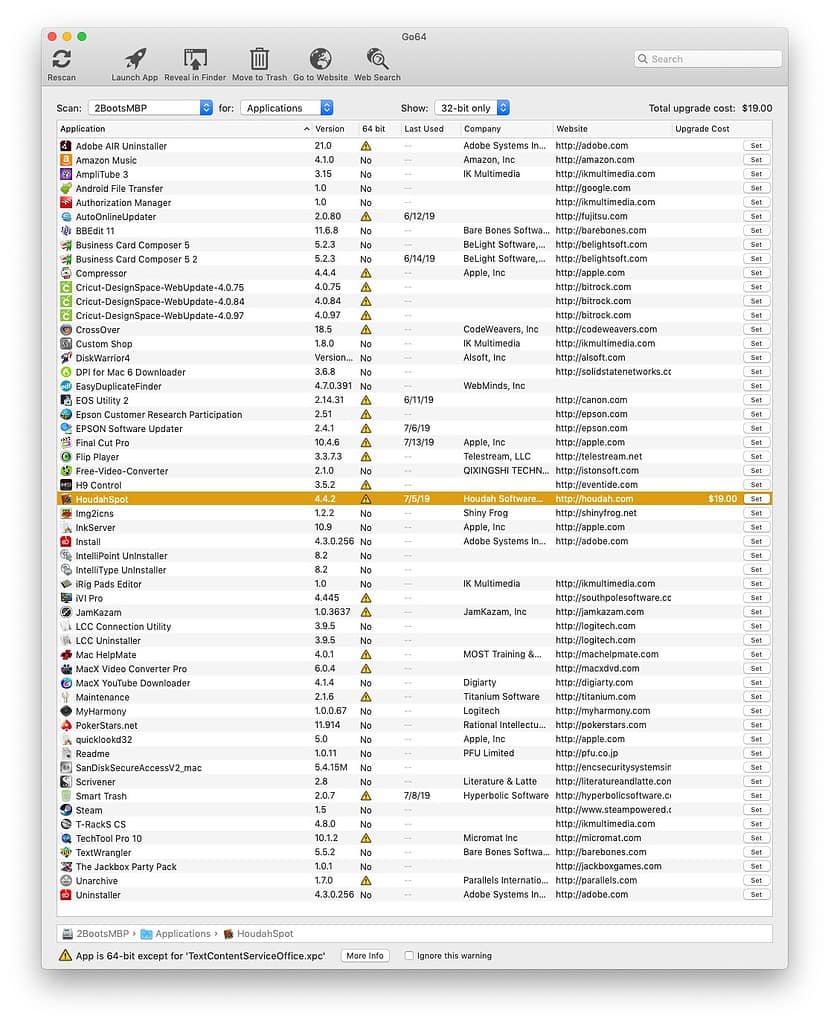
Task: Click the warning icon in JamKazam row
Action: [x=366, y=612]
